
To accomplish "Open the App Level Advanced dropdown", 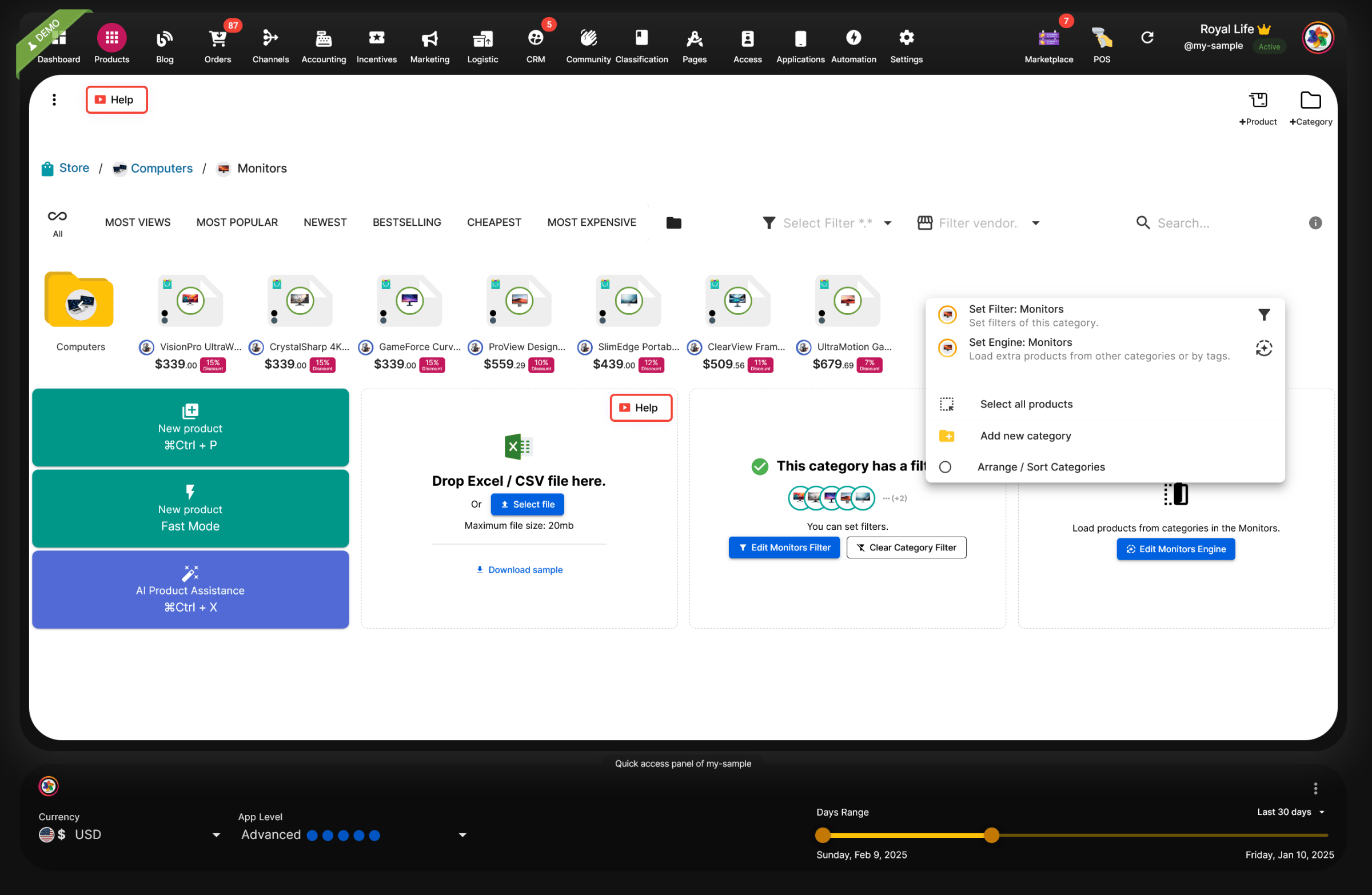I will (x=353, y=834).
